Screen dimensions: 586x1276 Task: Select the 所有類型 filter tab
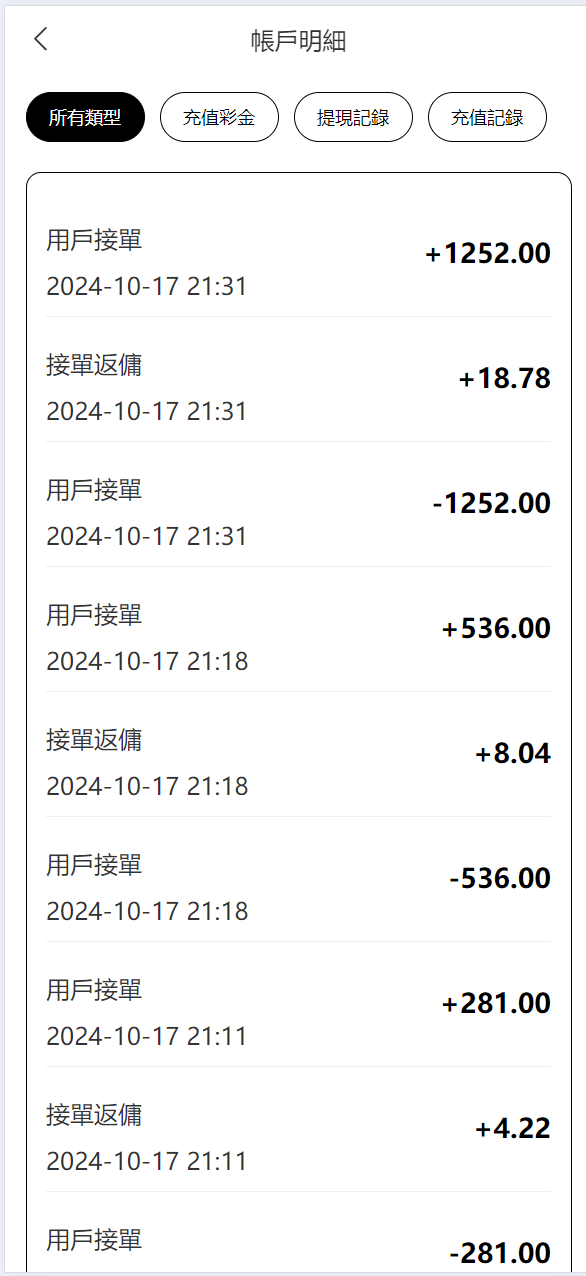coord(85,117)
